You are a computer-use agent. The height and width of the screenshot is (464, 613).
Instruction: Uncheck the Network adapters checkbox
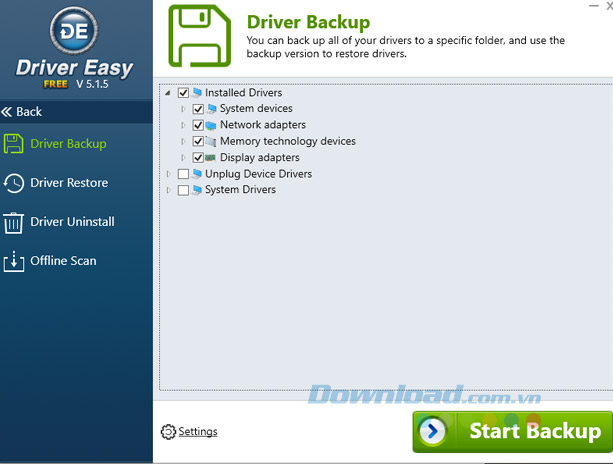pos(198,125)
